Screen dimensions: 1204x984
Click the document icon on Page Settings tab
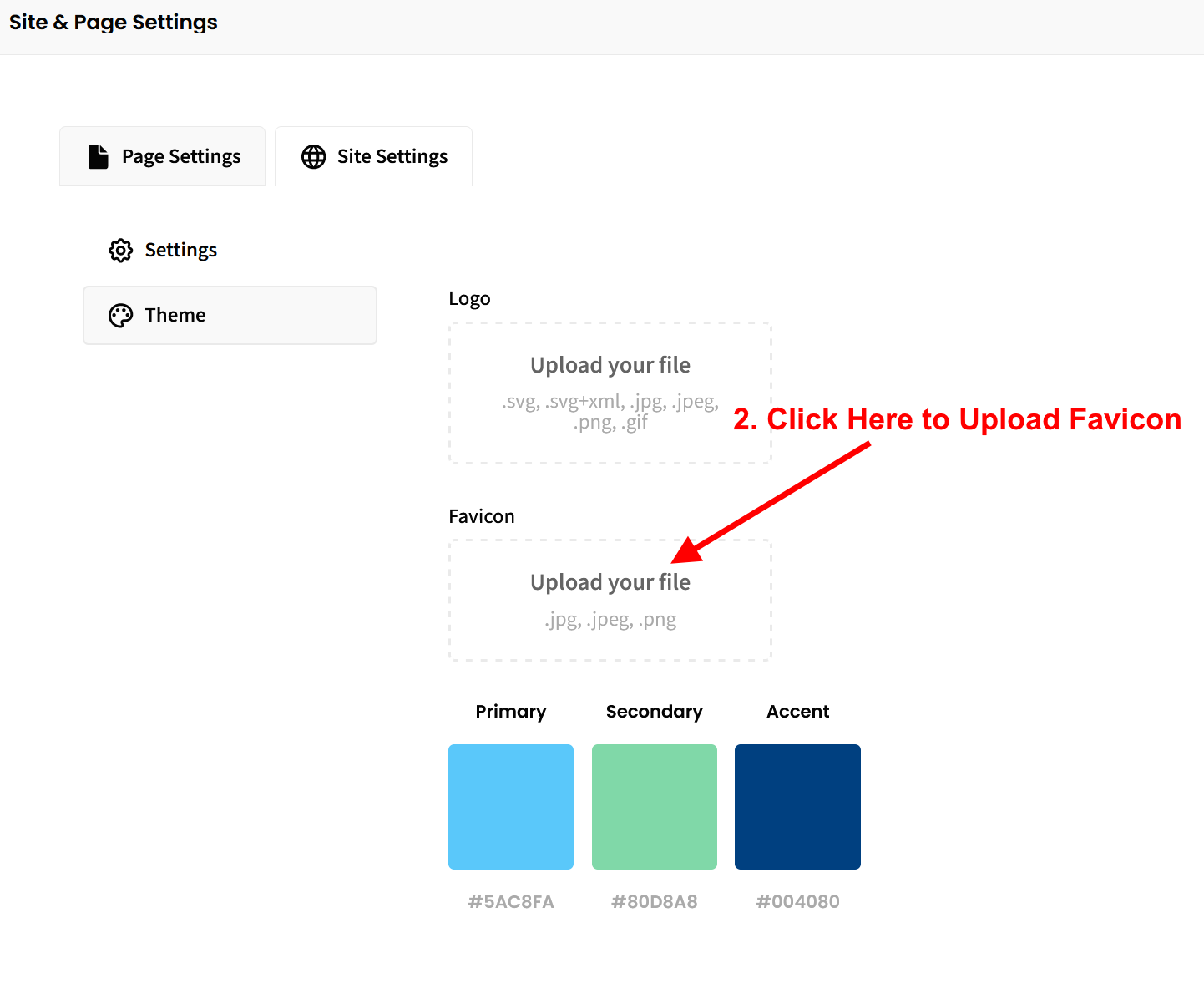99,156
